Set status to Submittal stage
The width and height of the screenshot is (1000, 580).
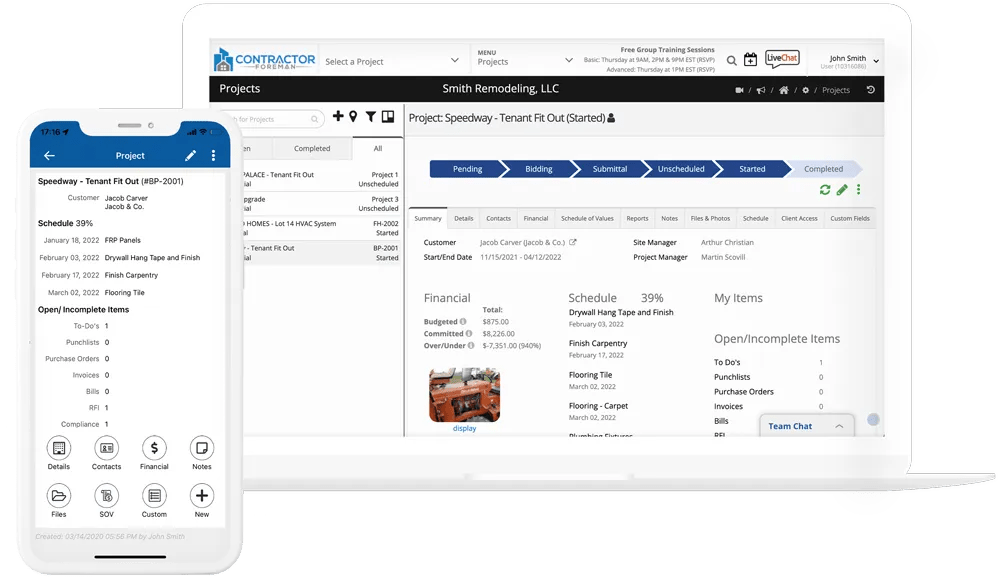pos(610,169)
